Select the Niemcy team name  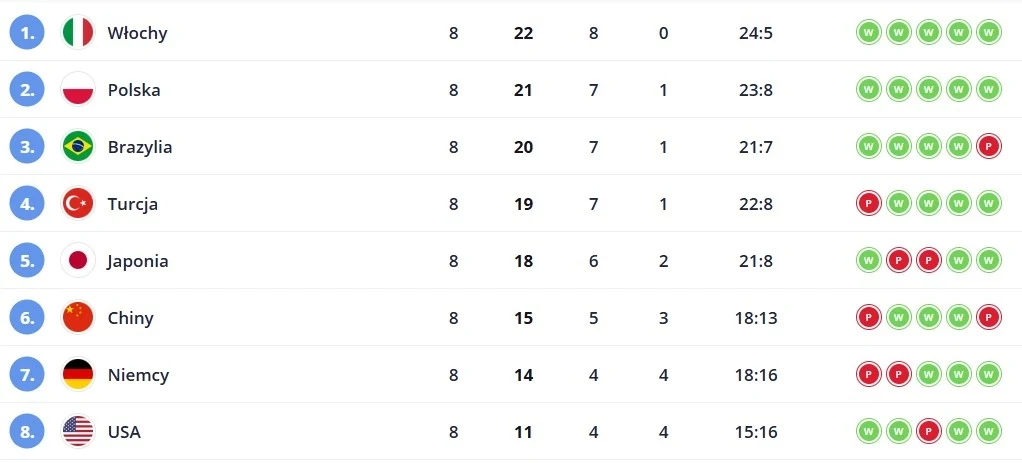tap(138, 376)
